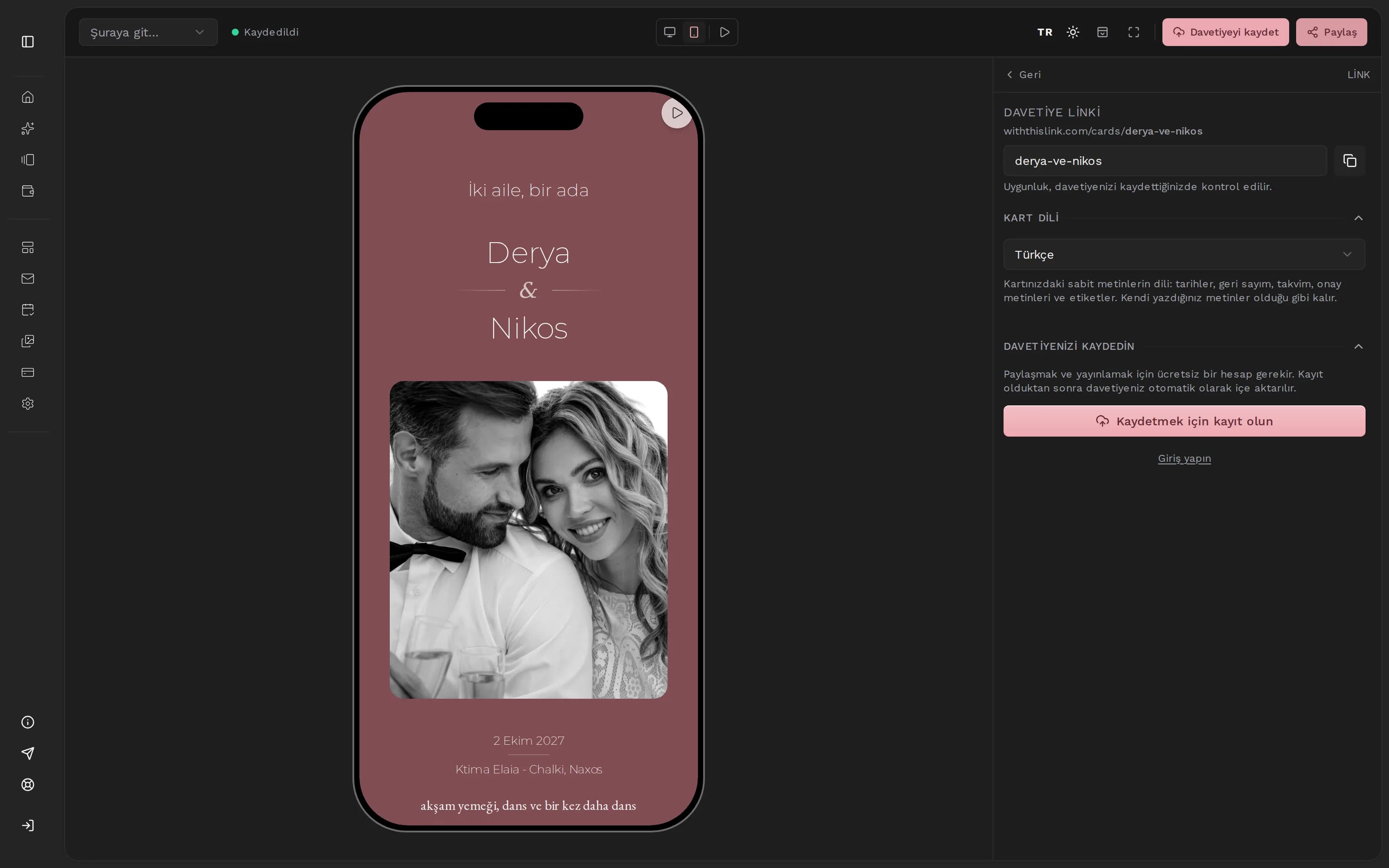Open the home icon in sidebar

(x=27, y=97)
